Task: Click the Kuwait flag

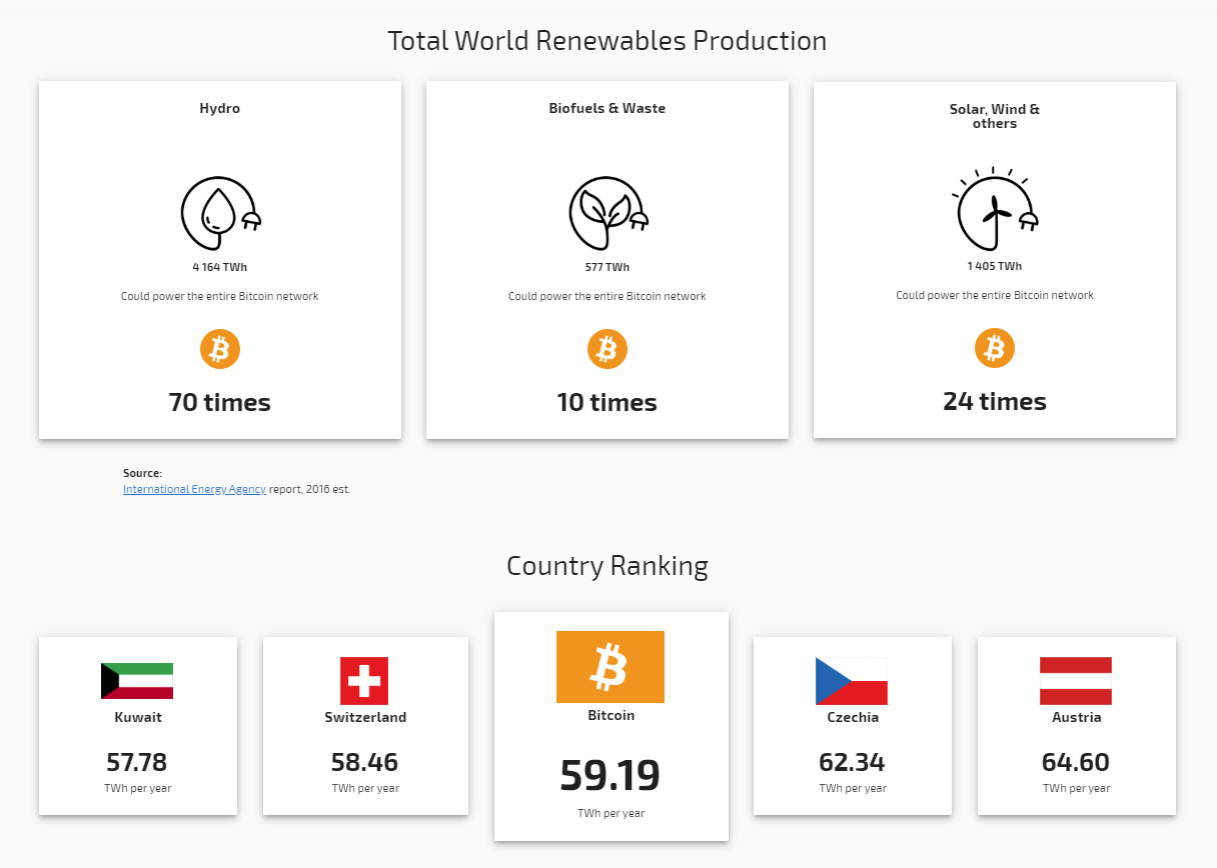Action: tap(137, 681)
